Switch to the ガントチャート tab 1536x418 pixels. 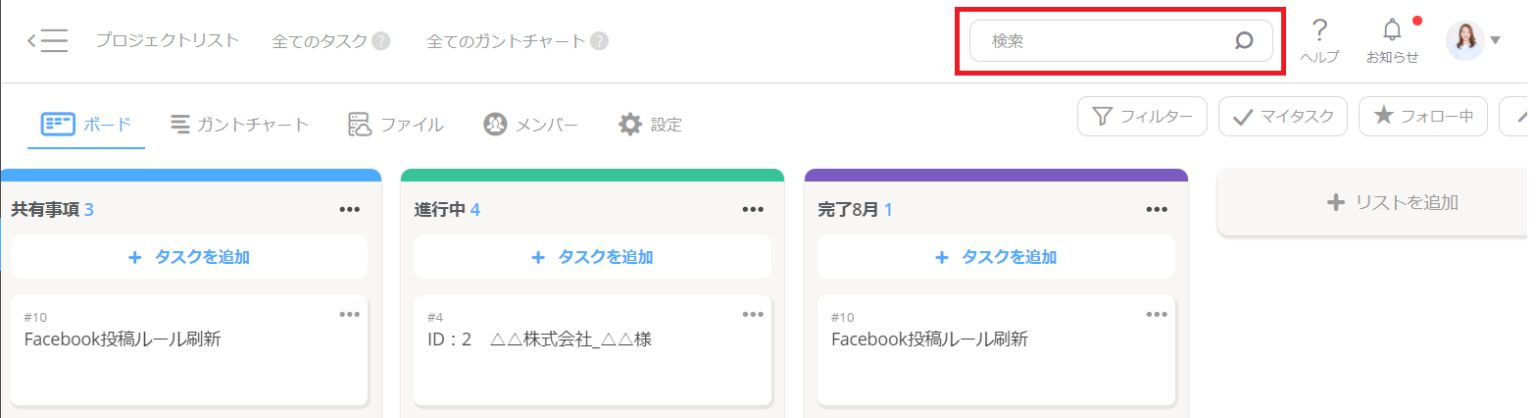(x=239, y=124)
